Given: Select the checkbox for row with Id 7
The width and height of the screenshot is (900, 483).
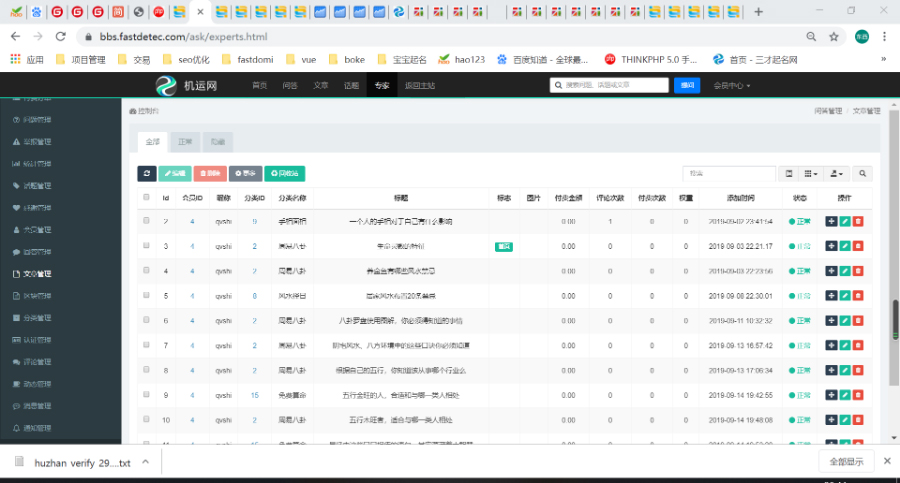Looking at the screenshot, I should point(146,345).
